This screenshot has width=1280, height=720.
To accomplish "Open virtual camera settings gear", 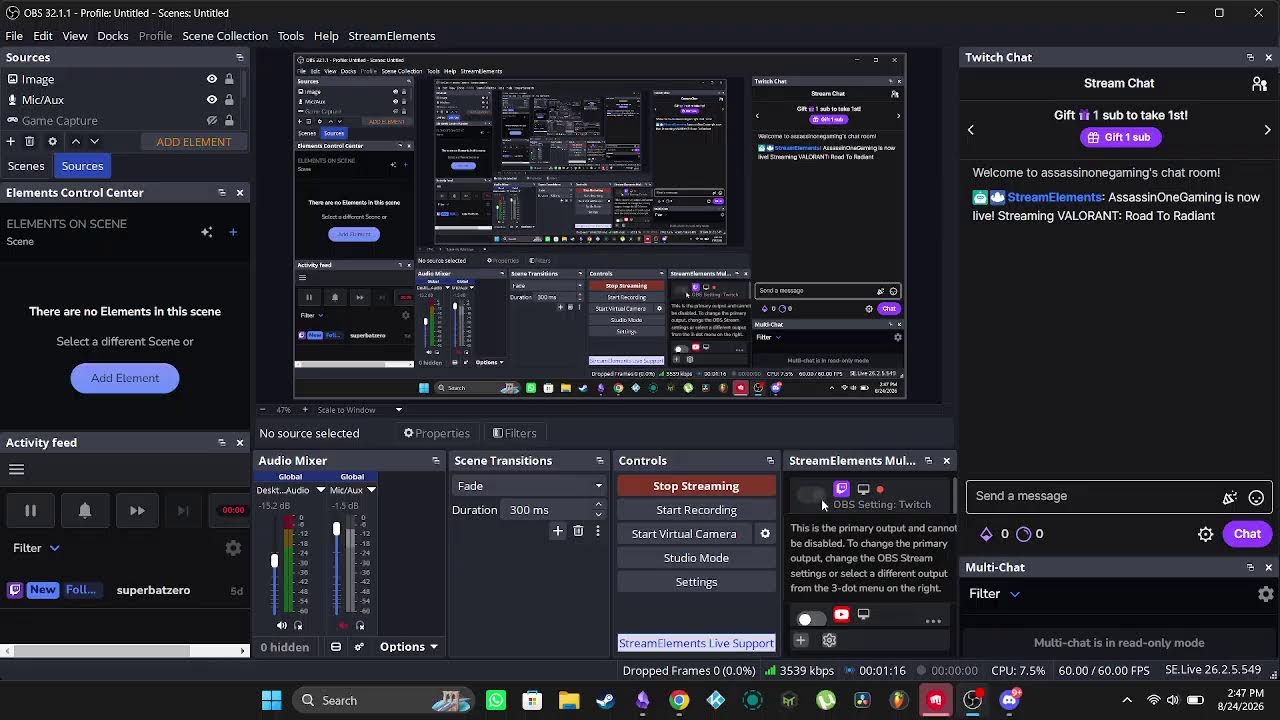I will pos(765,534).
